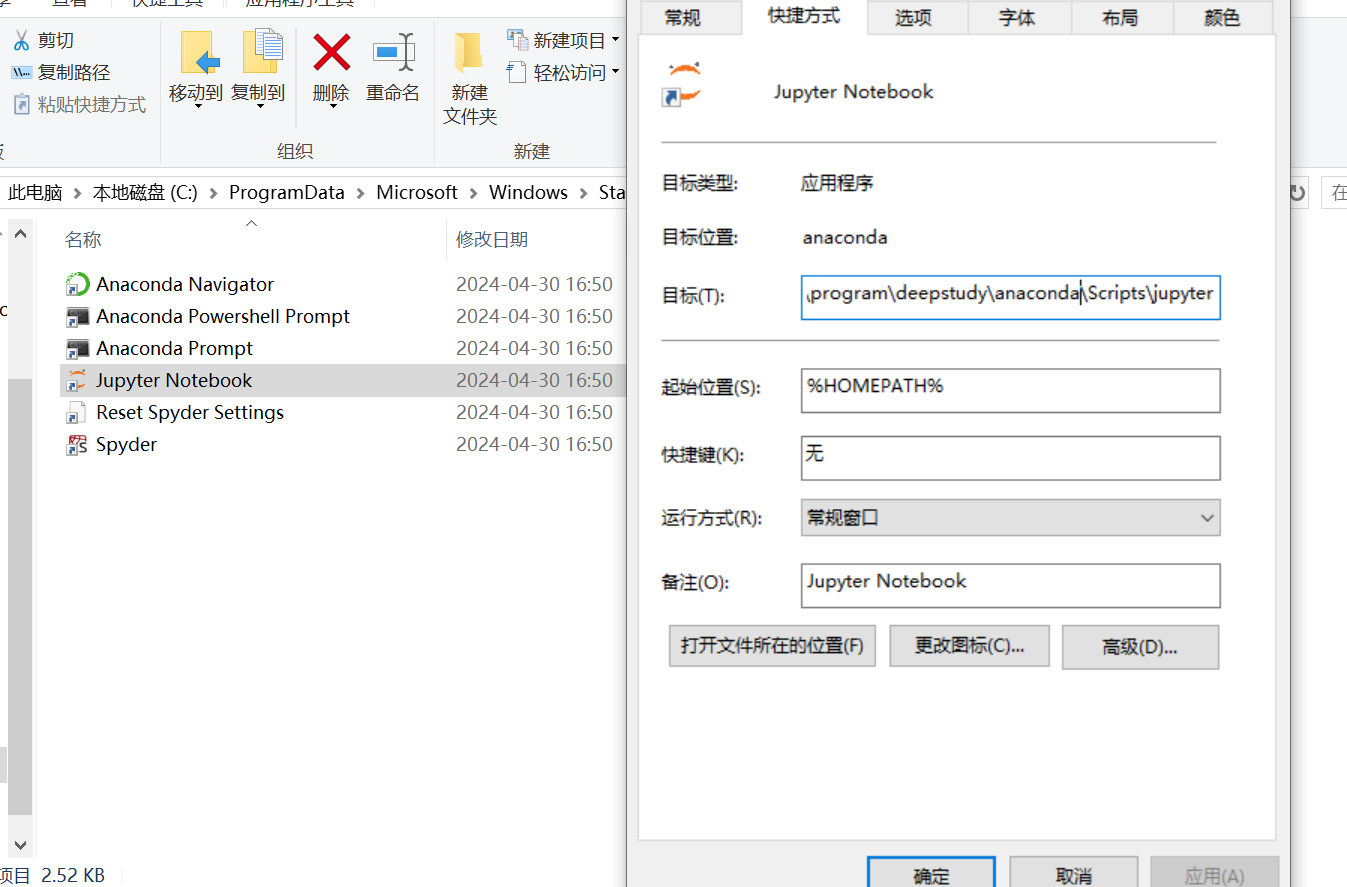This screenshot has height=887, width=1347.
Task: Click the 打开文件所在的位置 button
Action: click(x=772, y=646)
